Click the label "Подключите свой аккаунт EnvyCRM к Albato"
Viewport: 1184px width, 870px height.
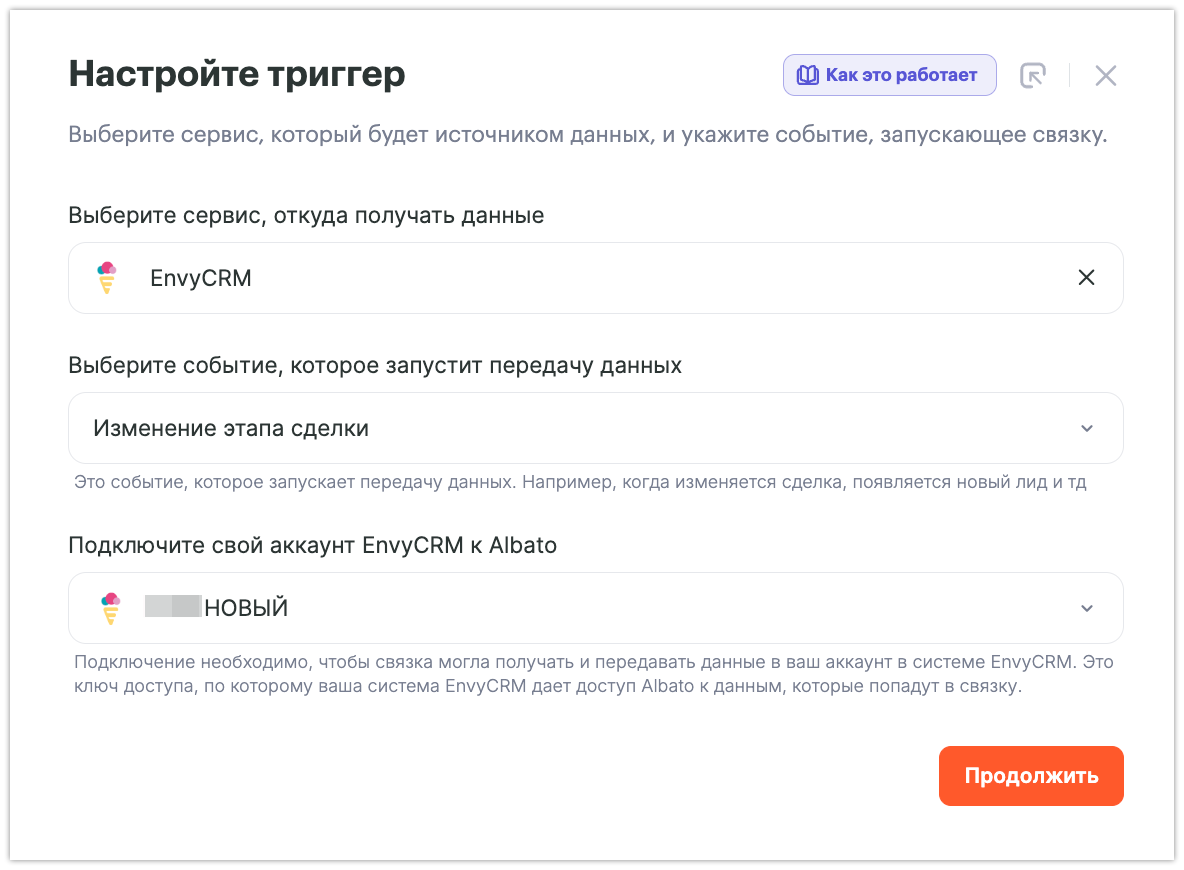(x=312, y=545)
